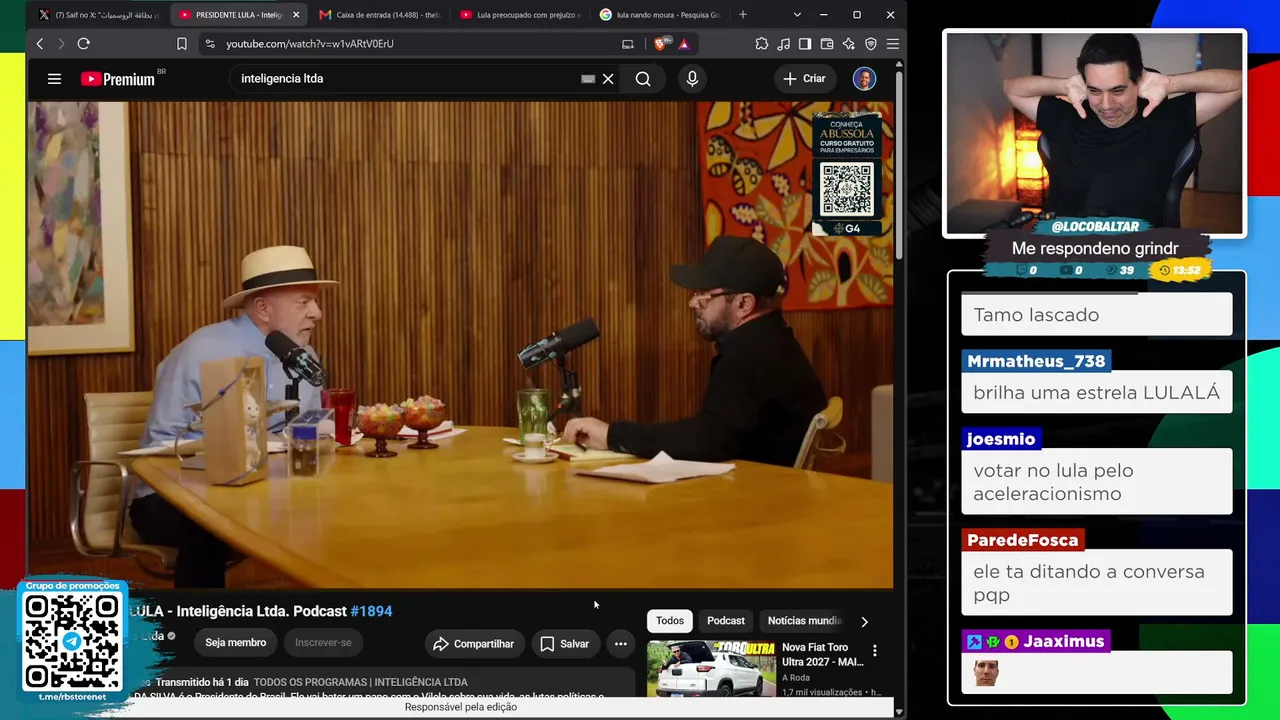1280x720 pixels.
Task: Show more filter chips with right chevron
Action: point(864,621)
